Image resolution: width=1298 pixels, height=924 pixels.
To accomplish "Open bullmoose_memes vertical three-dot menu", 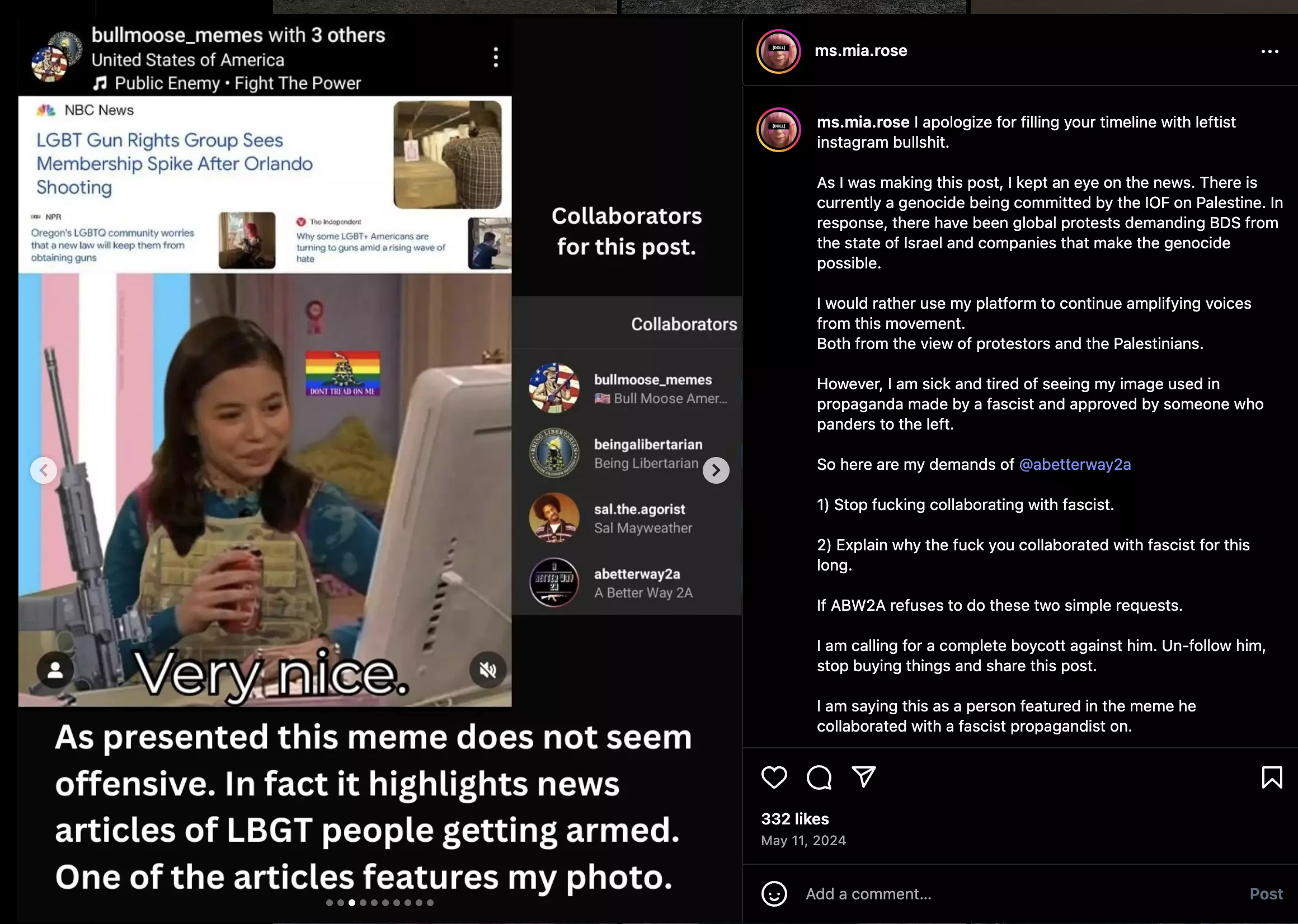I will 496,58.
